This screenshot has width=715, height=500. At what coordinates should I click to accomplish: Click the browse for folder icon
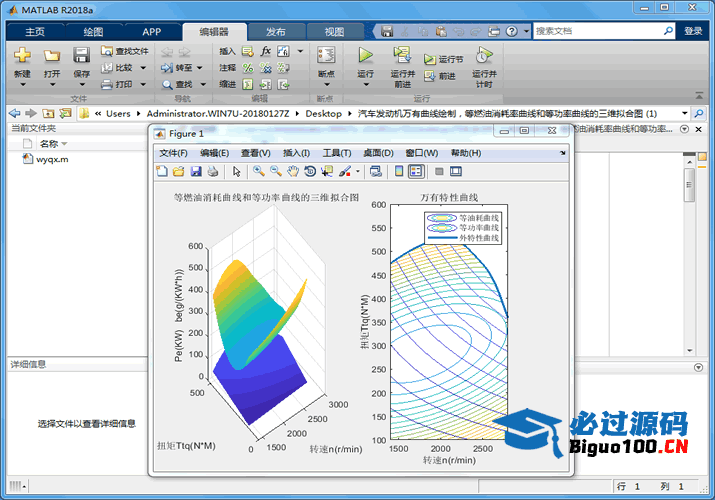click(65, 113)
